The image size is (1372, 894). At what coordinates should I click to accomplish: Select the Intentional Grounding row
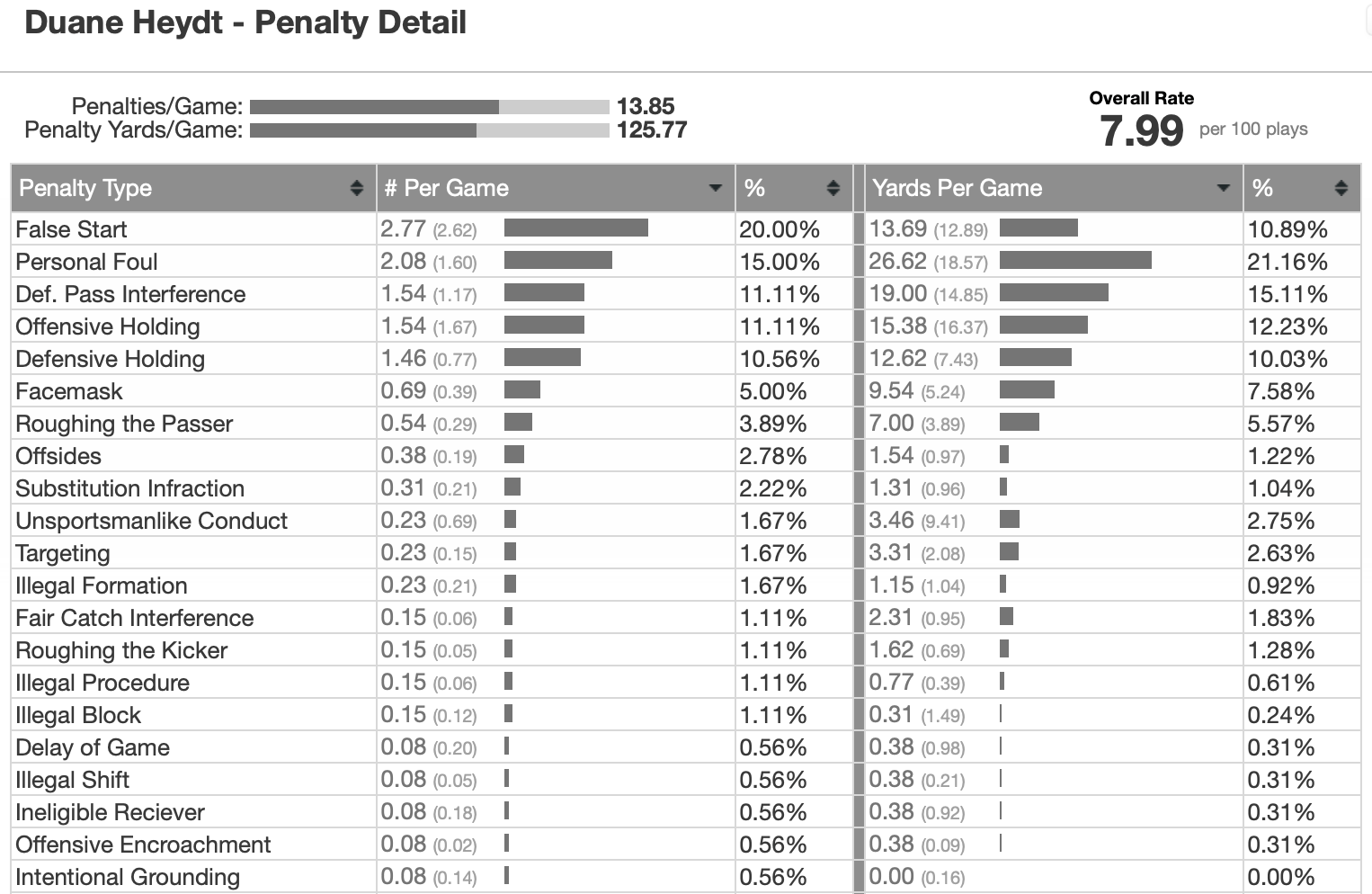(685, 877)
